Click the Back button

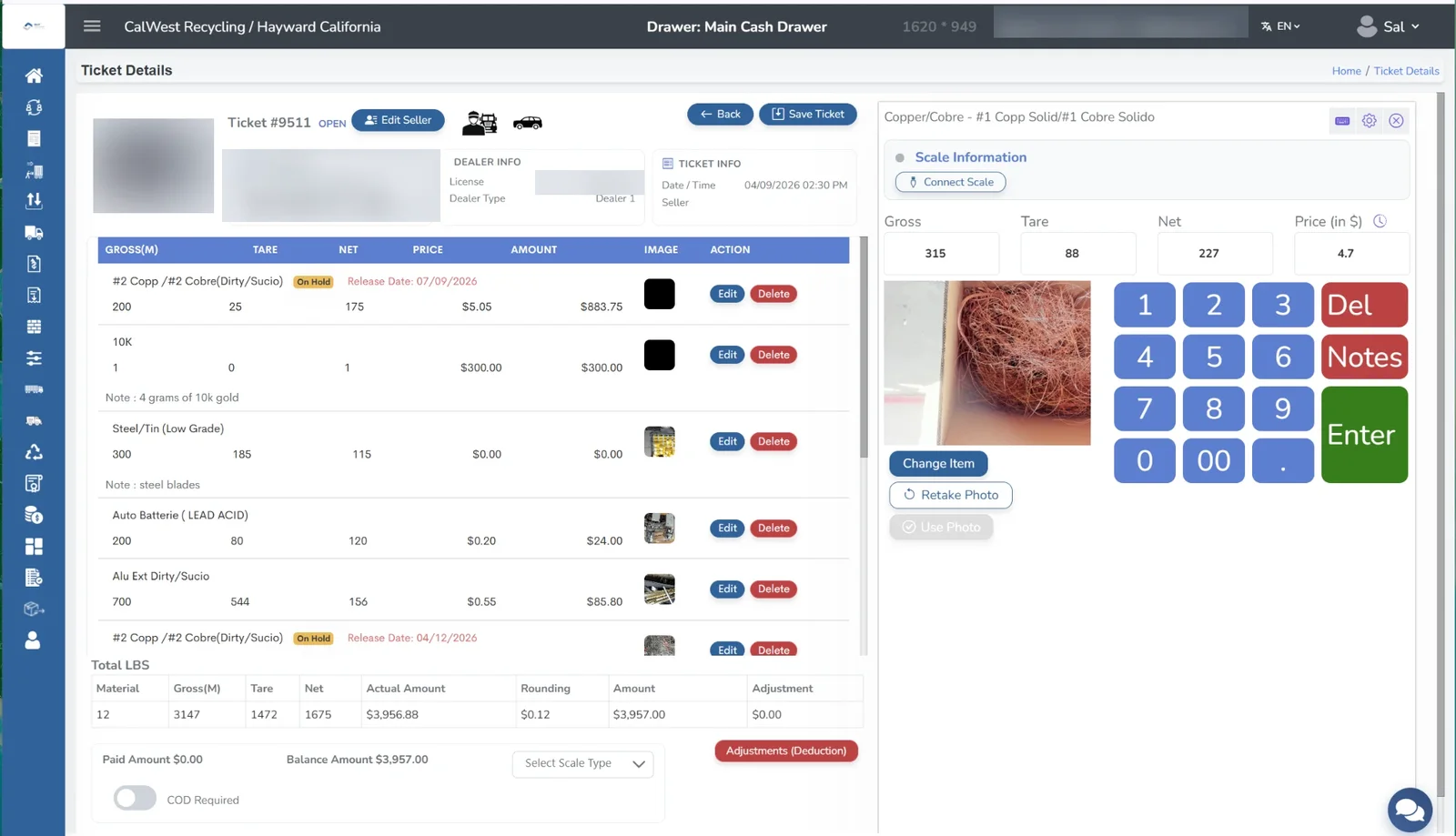point(720,114)
